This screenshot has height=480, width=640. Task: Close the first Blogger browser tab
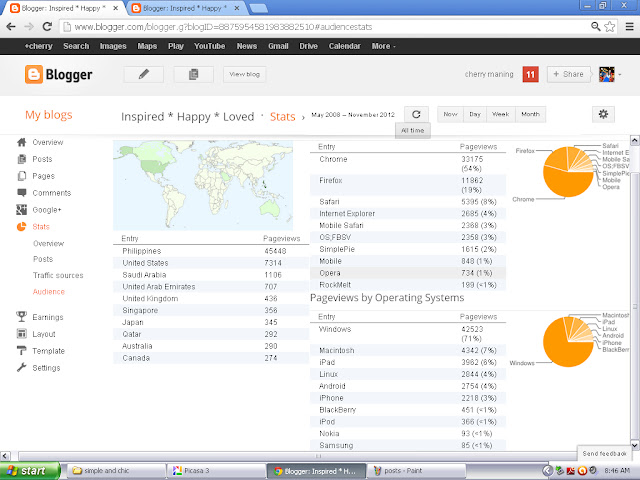point(116,8)
